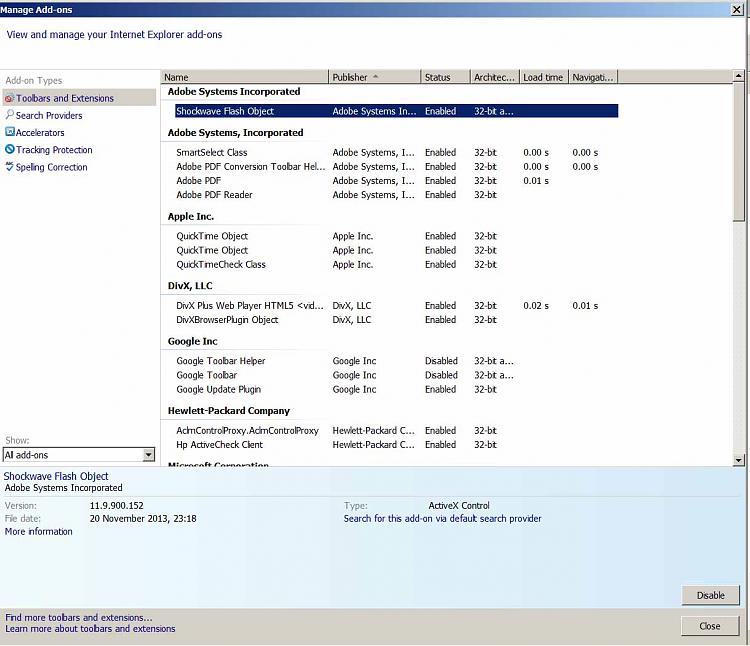Select Google Toolbar Helper add-on
The width and height of the screenshot is (750, 646).
click(x=397, y=361)
